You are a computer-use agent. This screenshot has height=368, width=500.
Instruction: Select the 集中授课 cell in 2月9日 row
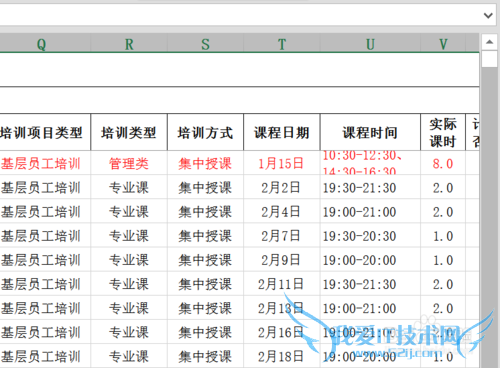(205, 260)
